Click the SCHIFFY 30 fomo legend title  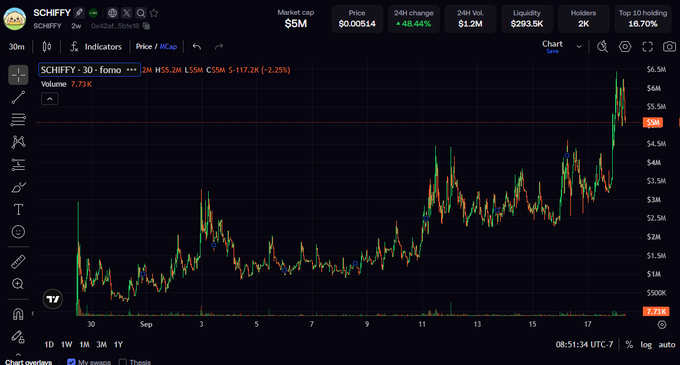pos(81,70)
